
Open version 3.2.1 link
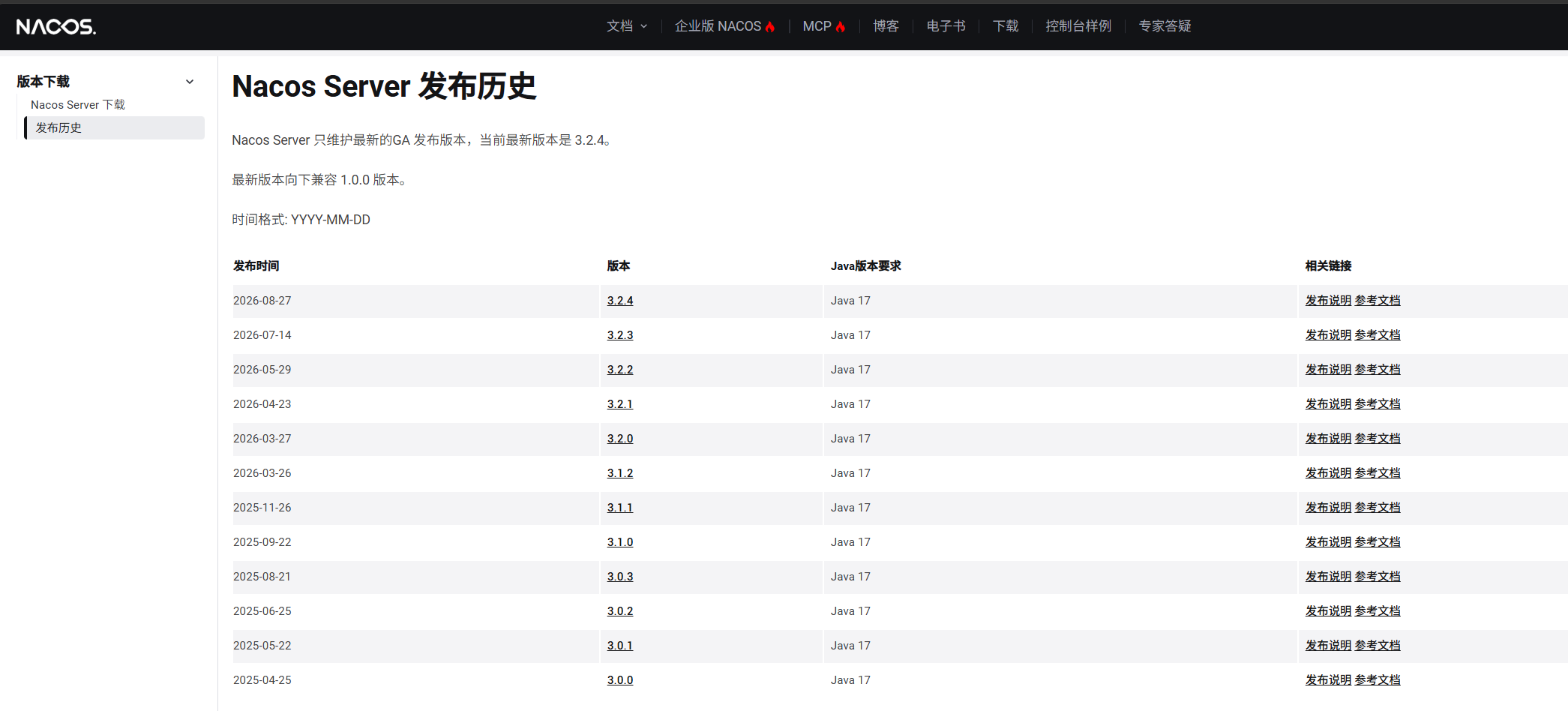point(620,404)
